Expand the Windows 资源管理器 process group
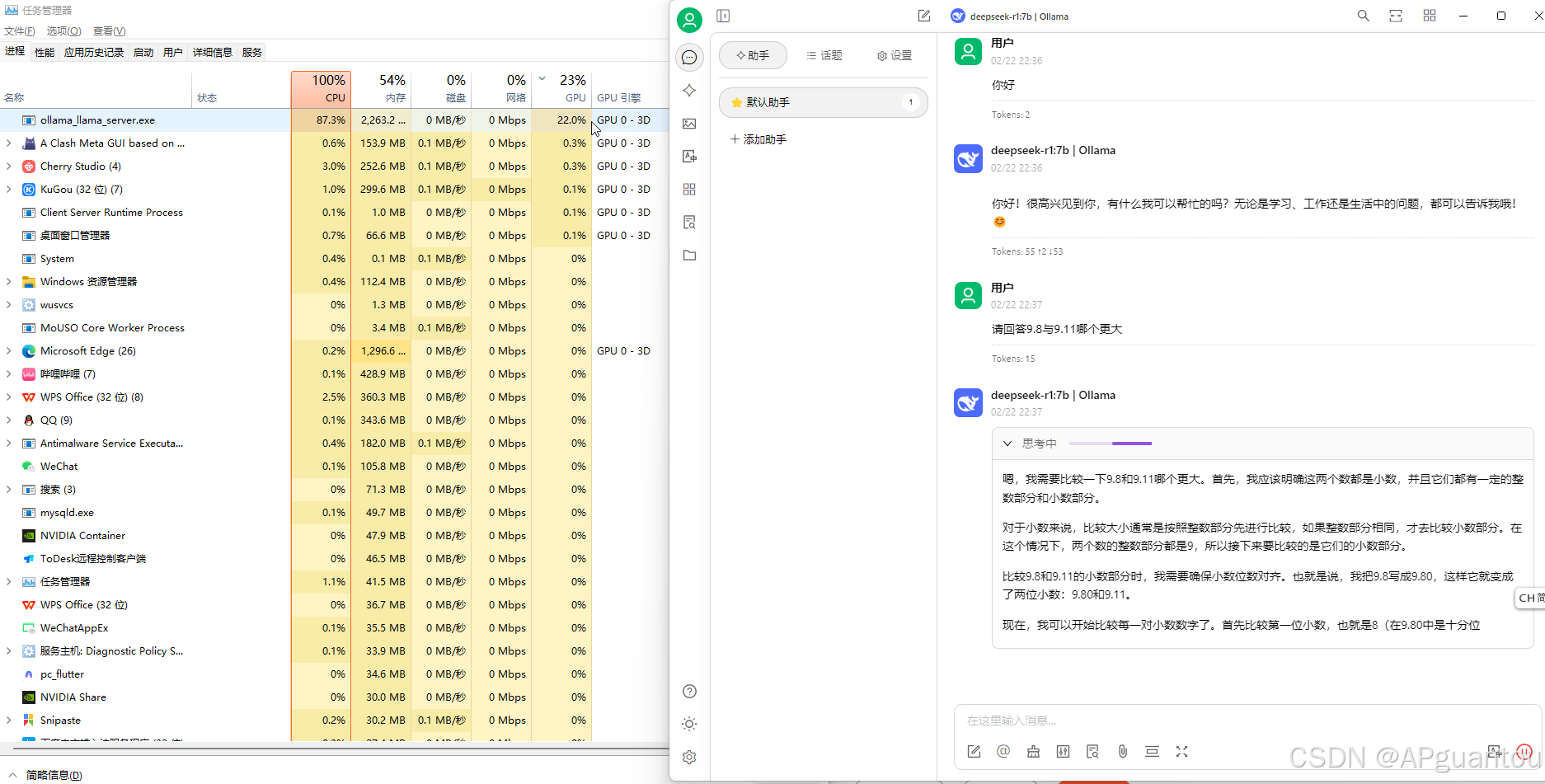The width and height of the screenshot is (1545, 784). (x=9, y=281)
